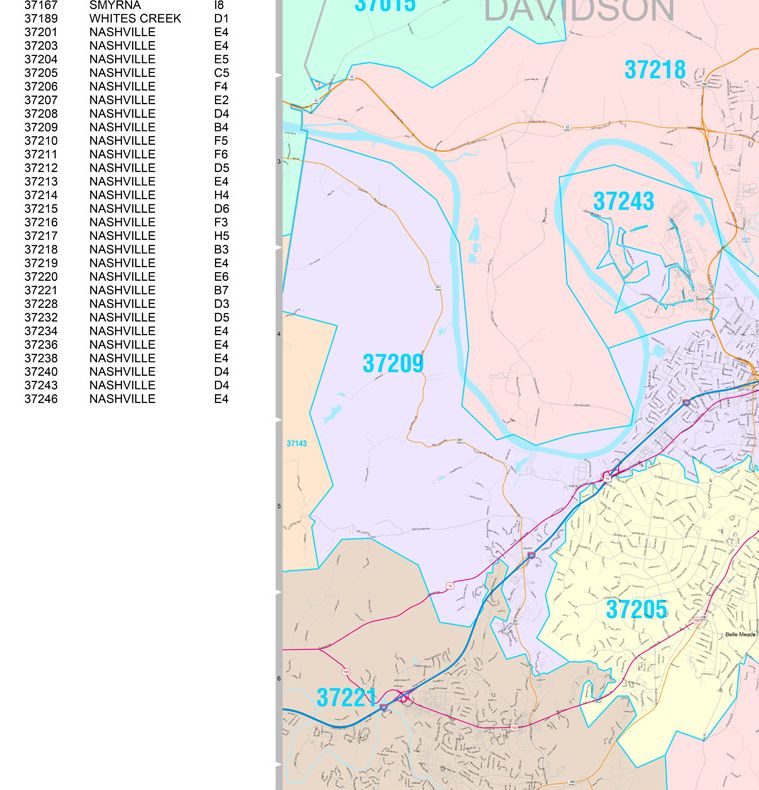Select the WHITES CREEK city name

[x=135, y=19]
